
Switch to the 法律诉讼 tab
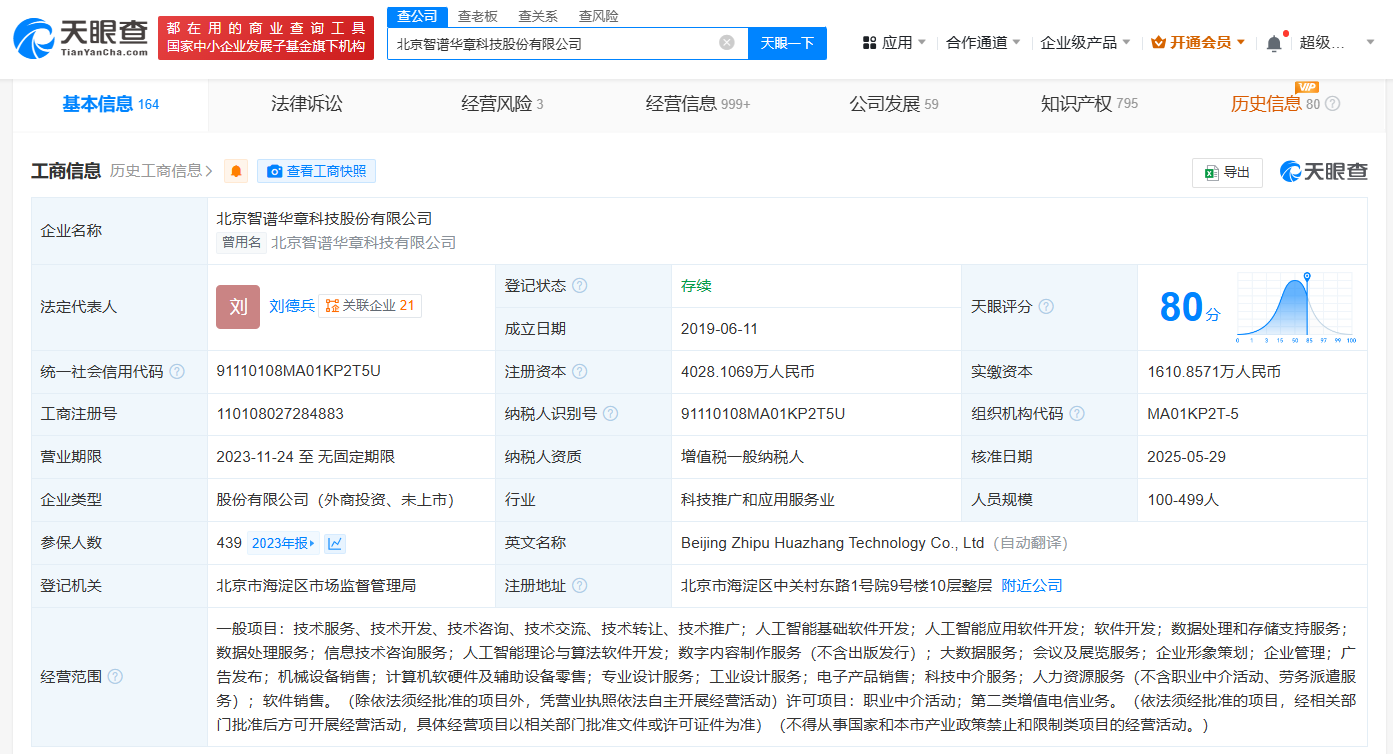pyautogui.click(x=306, y=104)
